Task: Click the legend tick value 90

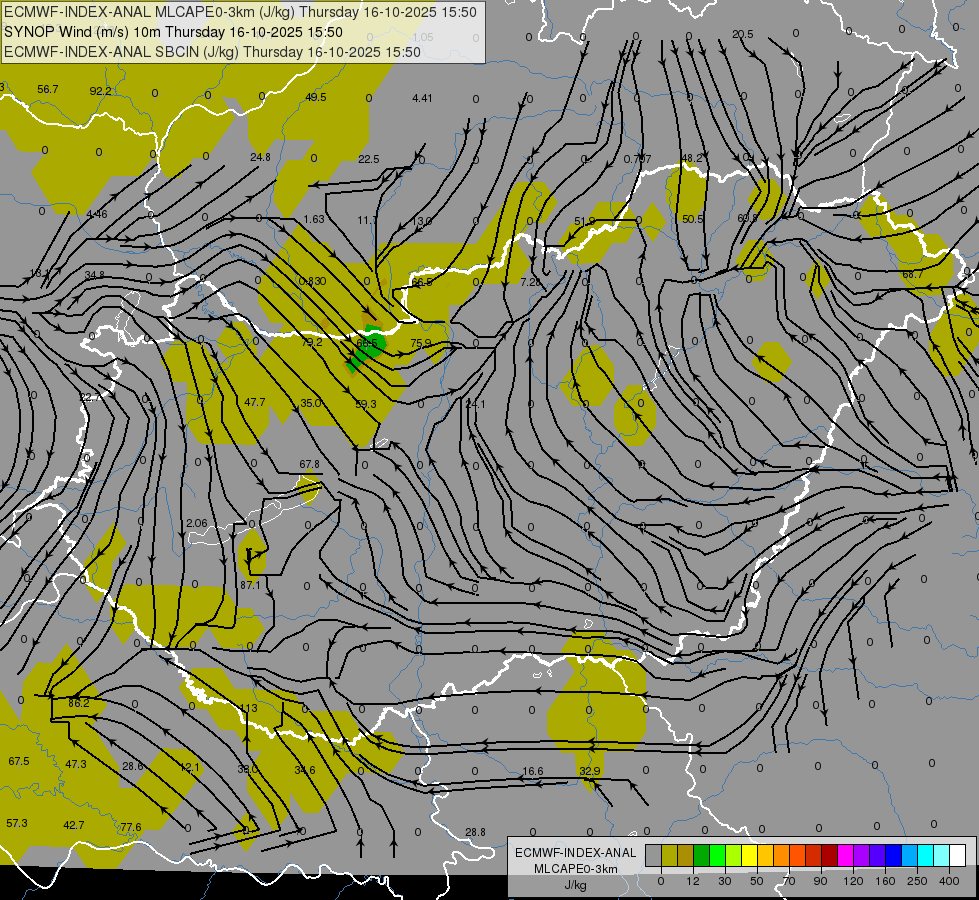Action: tap(820, 881)
